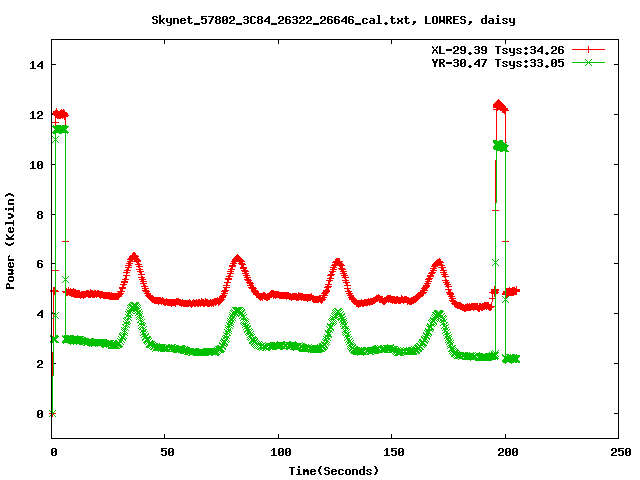Click the 14 tick label on y-axis

[38, 65]
